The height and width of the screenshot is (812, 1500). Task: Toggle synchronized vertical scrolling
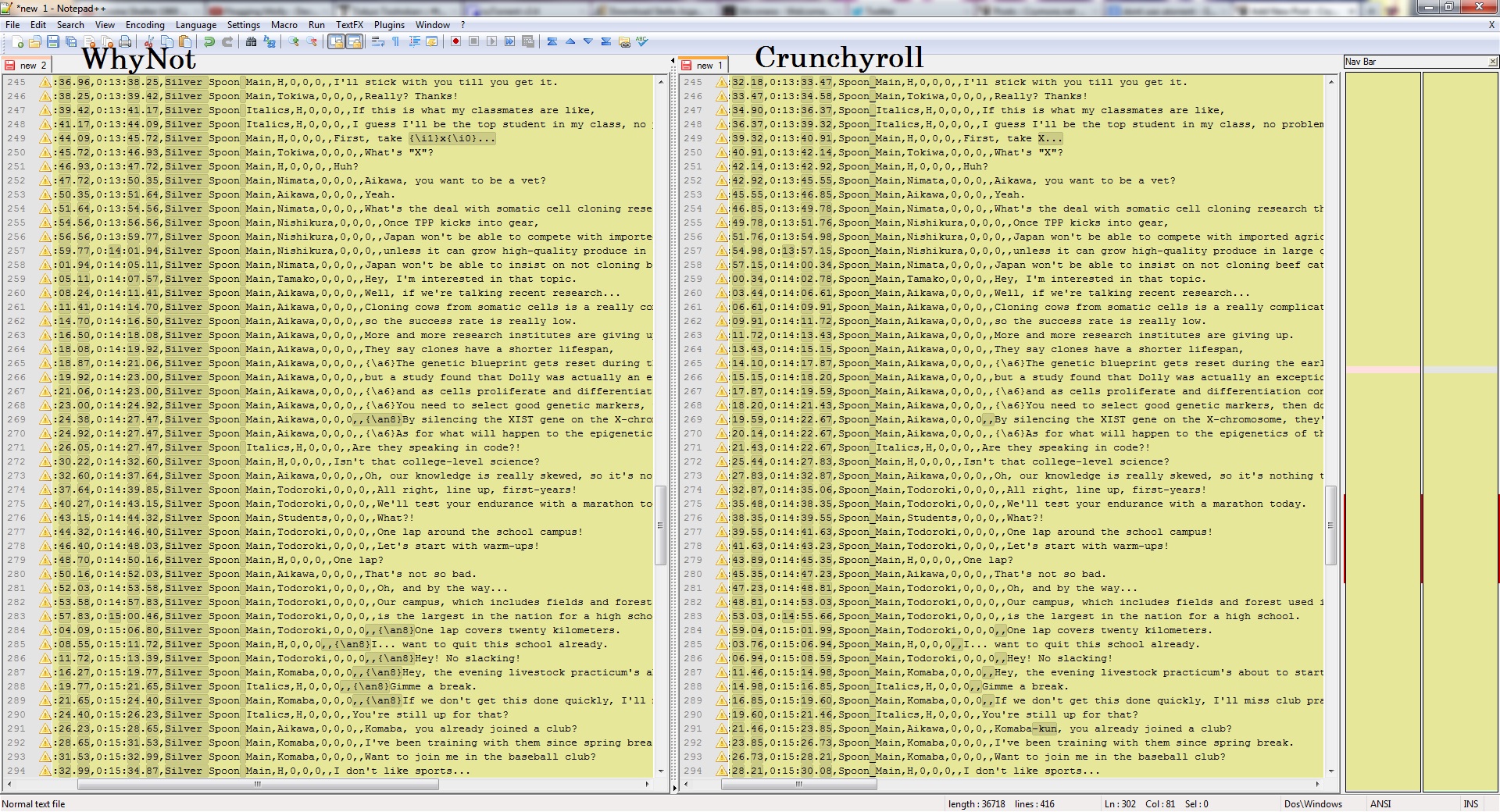[x=336, y=41]
